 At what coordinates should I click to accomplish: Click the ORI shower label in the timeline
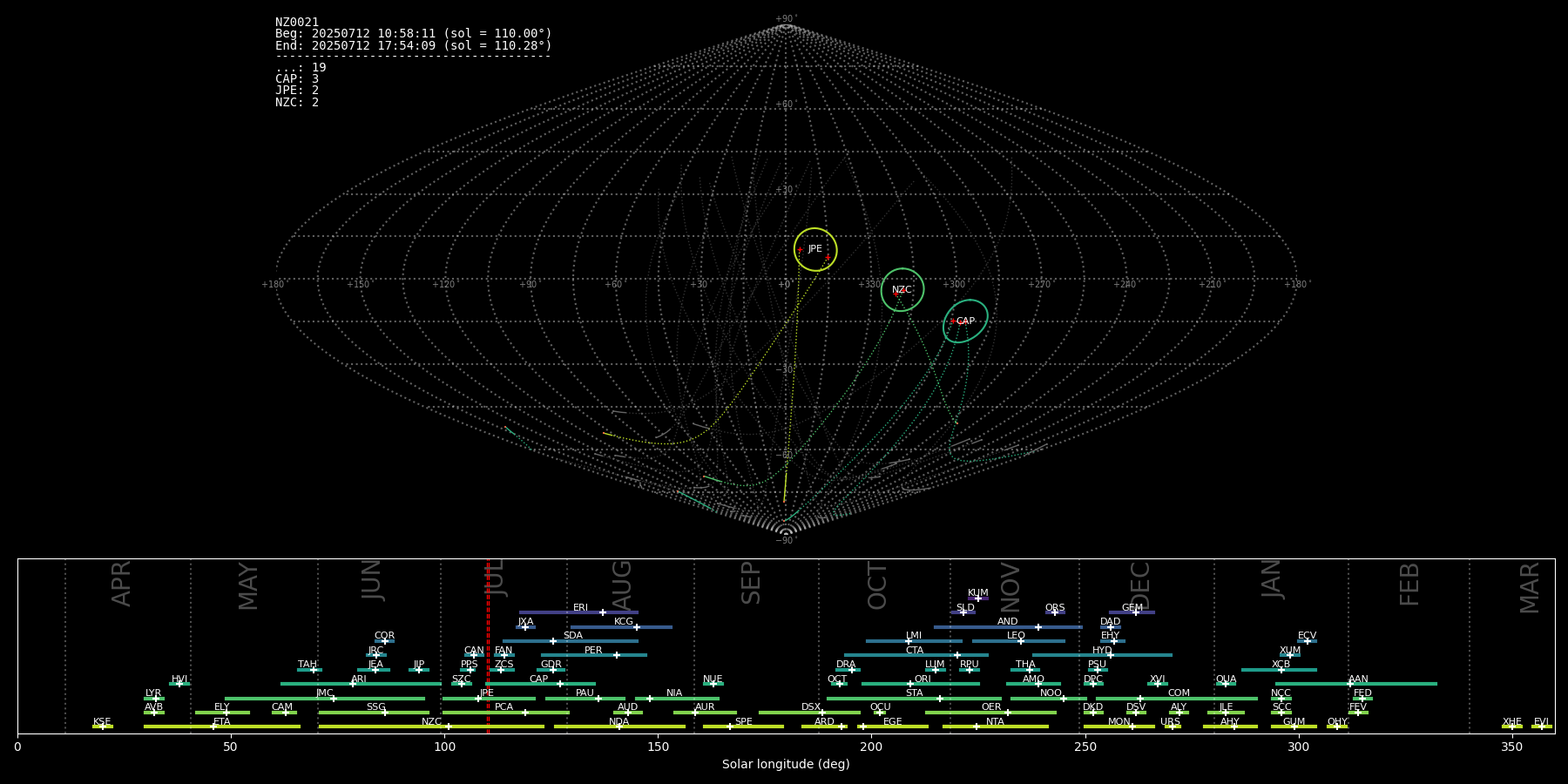tap(923, 679)
